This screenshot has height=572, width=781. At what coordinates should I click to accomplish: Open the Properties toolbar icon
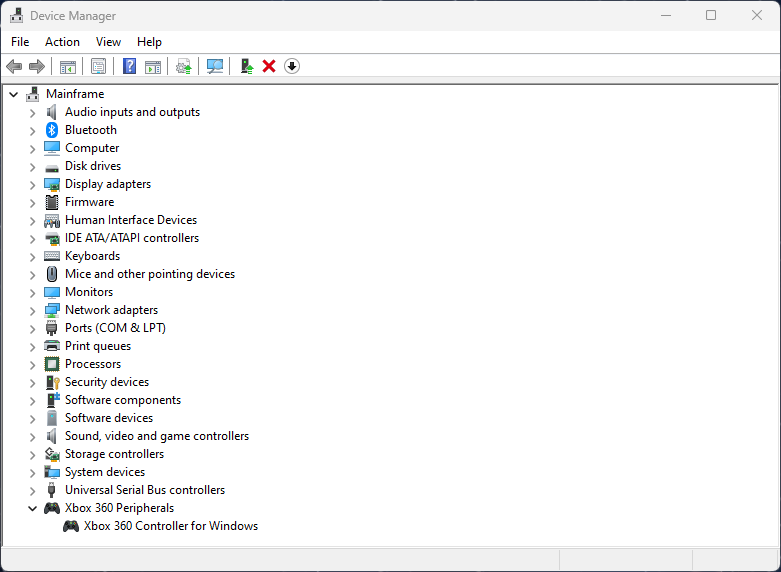pos(99,66)
